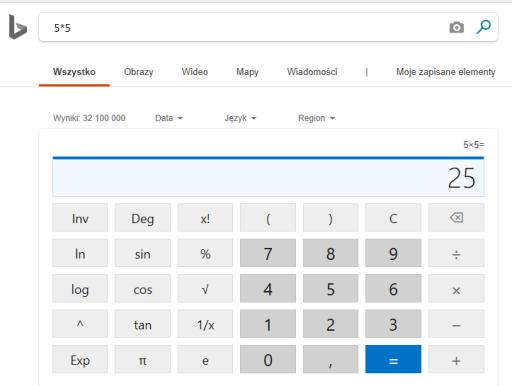Insert pi with the π key
Screen dimensions: 512x386
(x=143, y=359)
